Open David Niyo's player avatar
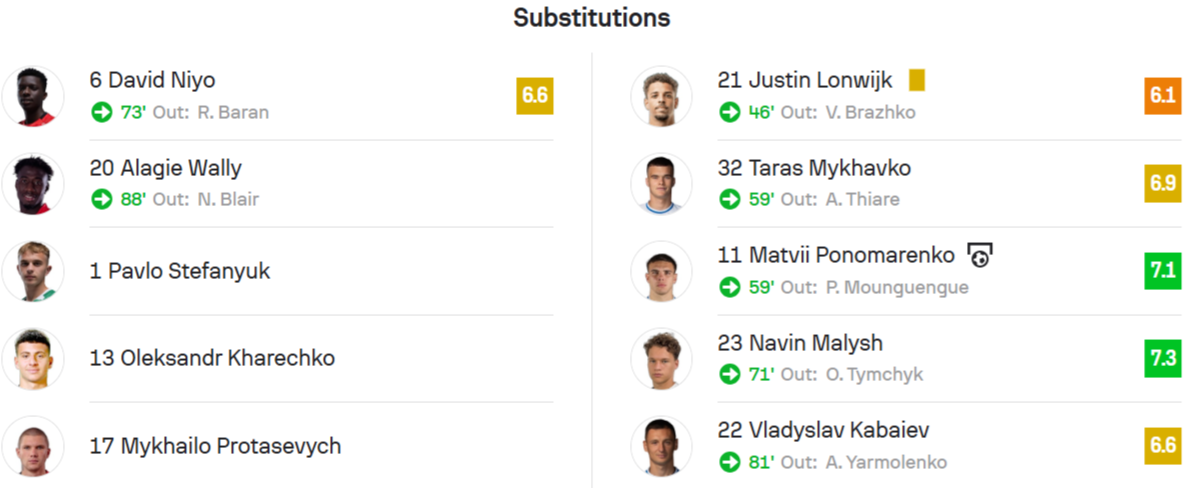 pos(33,96)
